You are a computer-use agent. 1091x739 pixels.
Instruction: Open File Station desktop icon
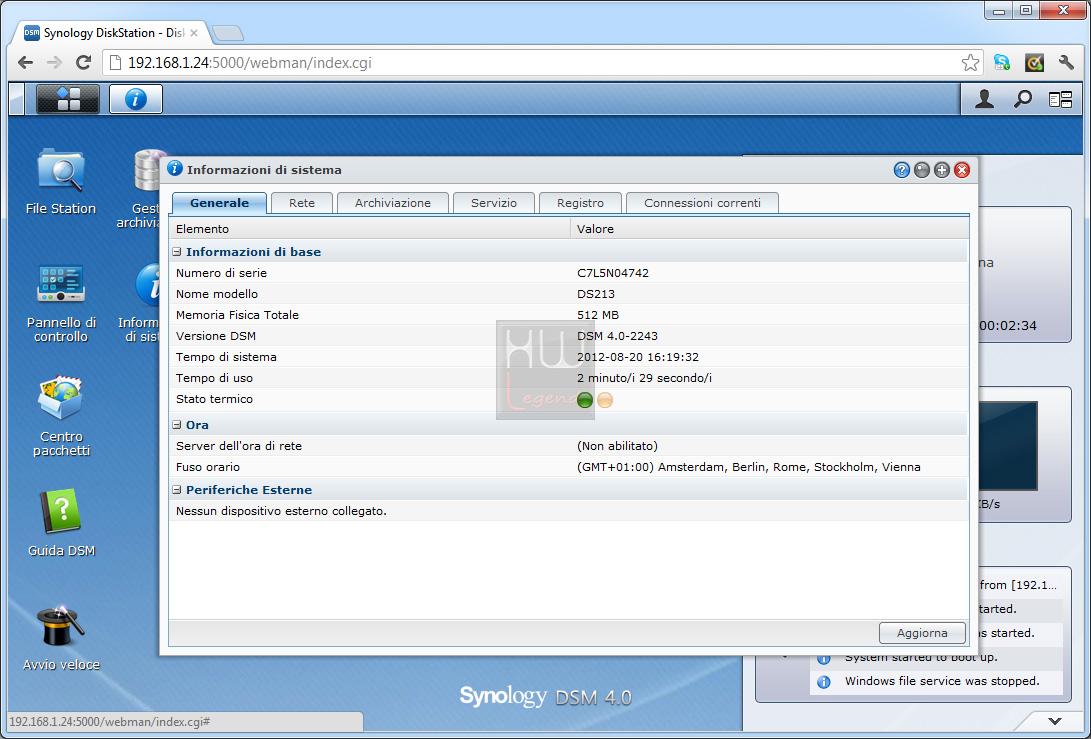(61, 181)
